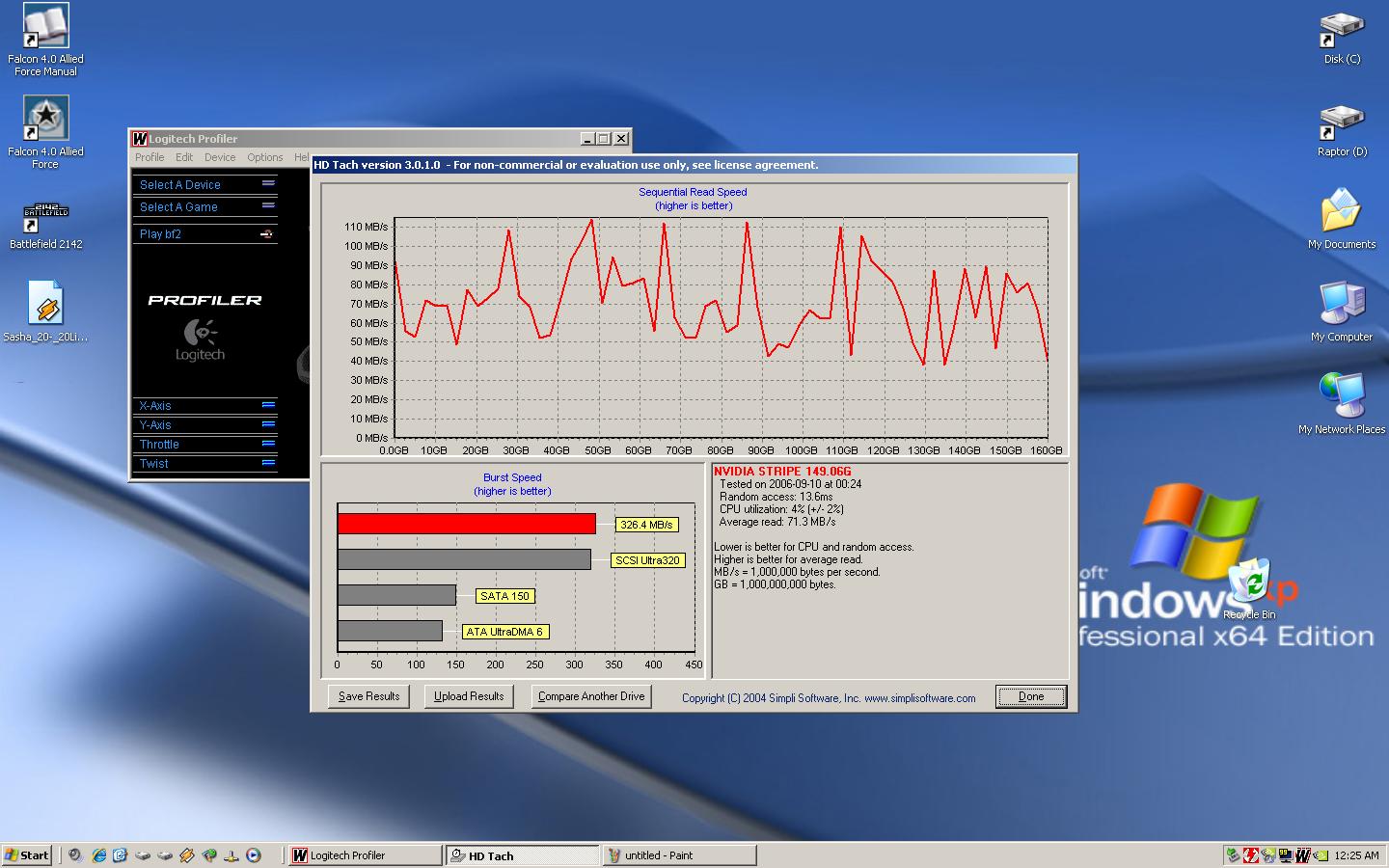Click the 326.4 MB/s value label
The image size is (1389, 868).
pos(646,525)
